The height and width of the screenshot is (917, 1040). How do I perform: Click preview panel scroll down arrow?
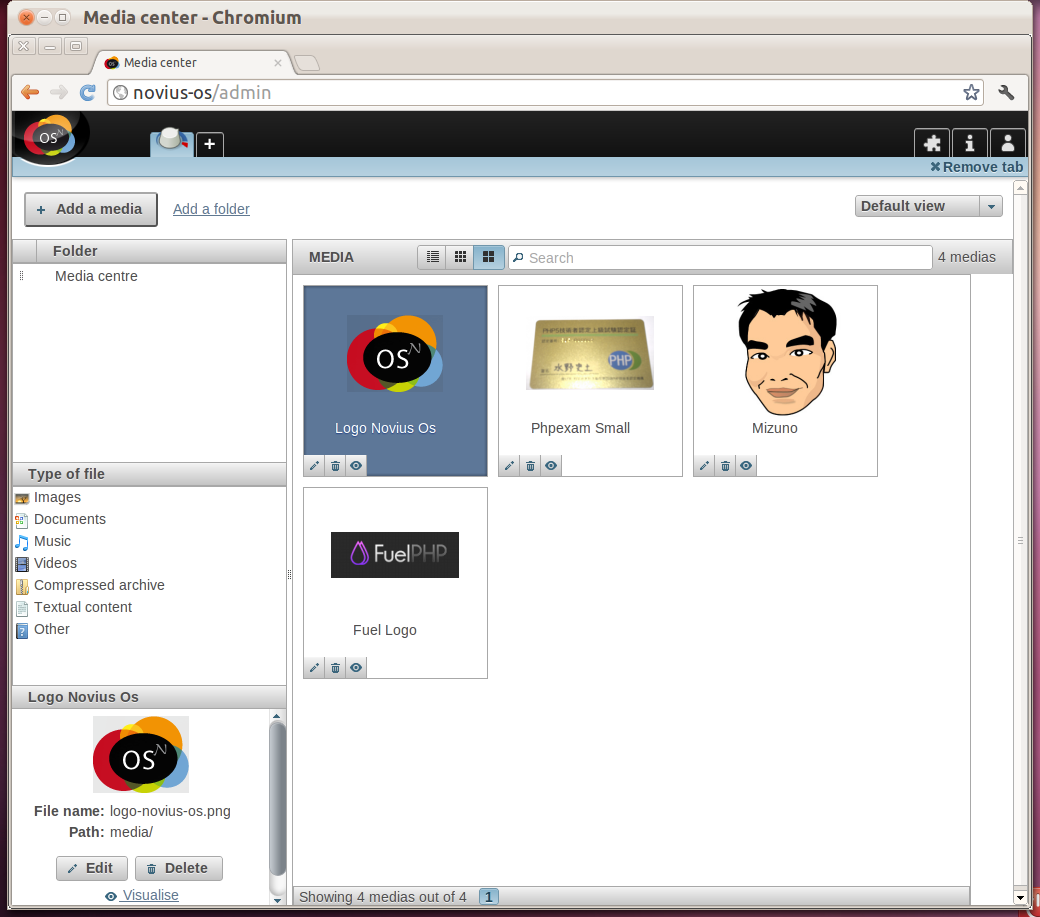point(277,900)
